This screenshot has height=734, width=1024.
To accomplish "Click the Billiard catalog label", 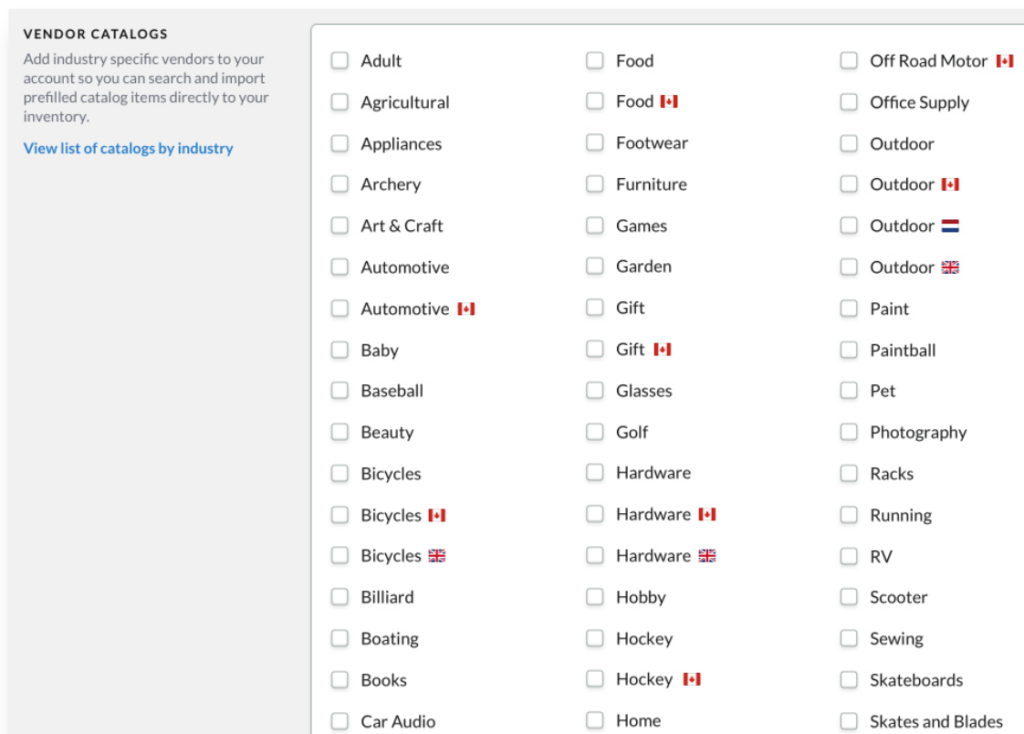I will [387, 597].
